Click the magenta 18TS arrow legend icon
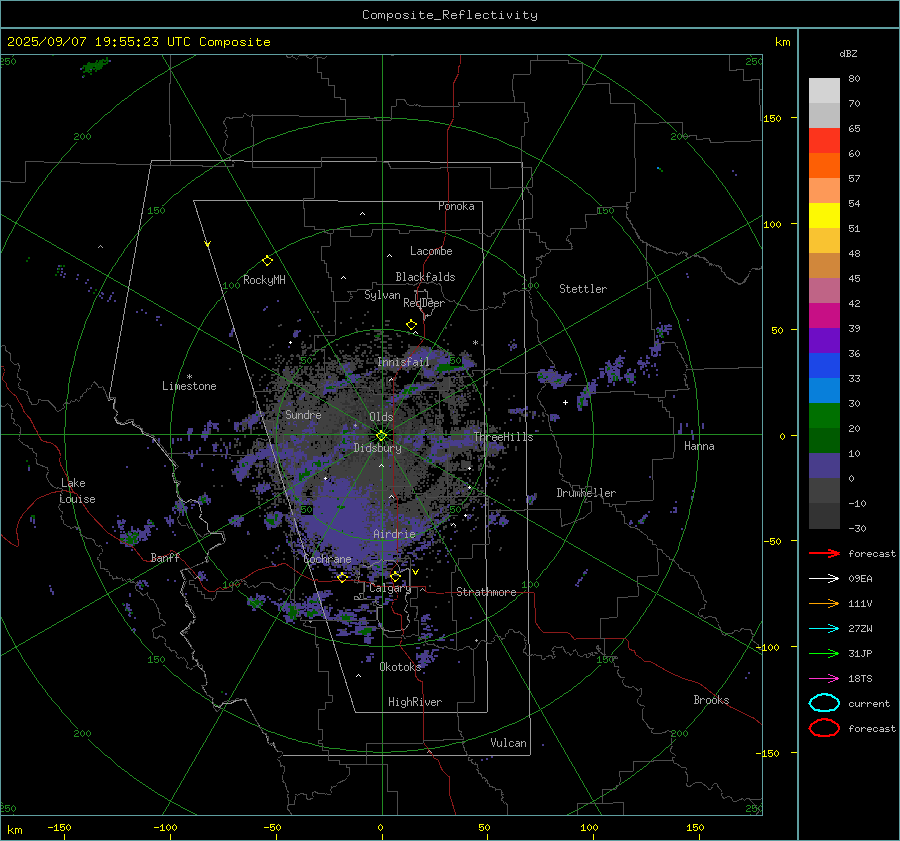Image resolution: width=900 pixels, height=841 pixels. (x=824, y=678)
